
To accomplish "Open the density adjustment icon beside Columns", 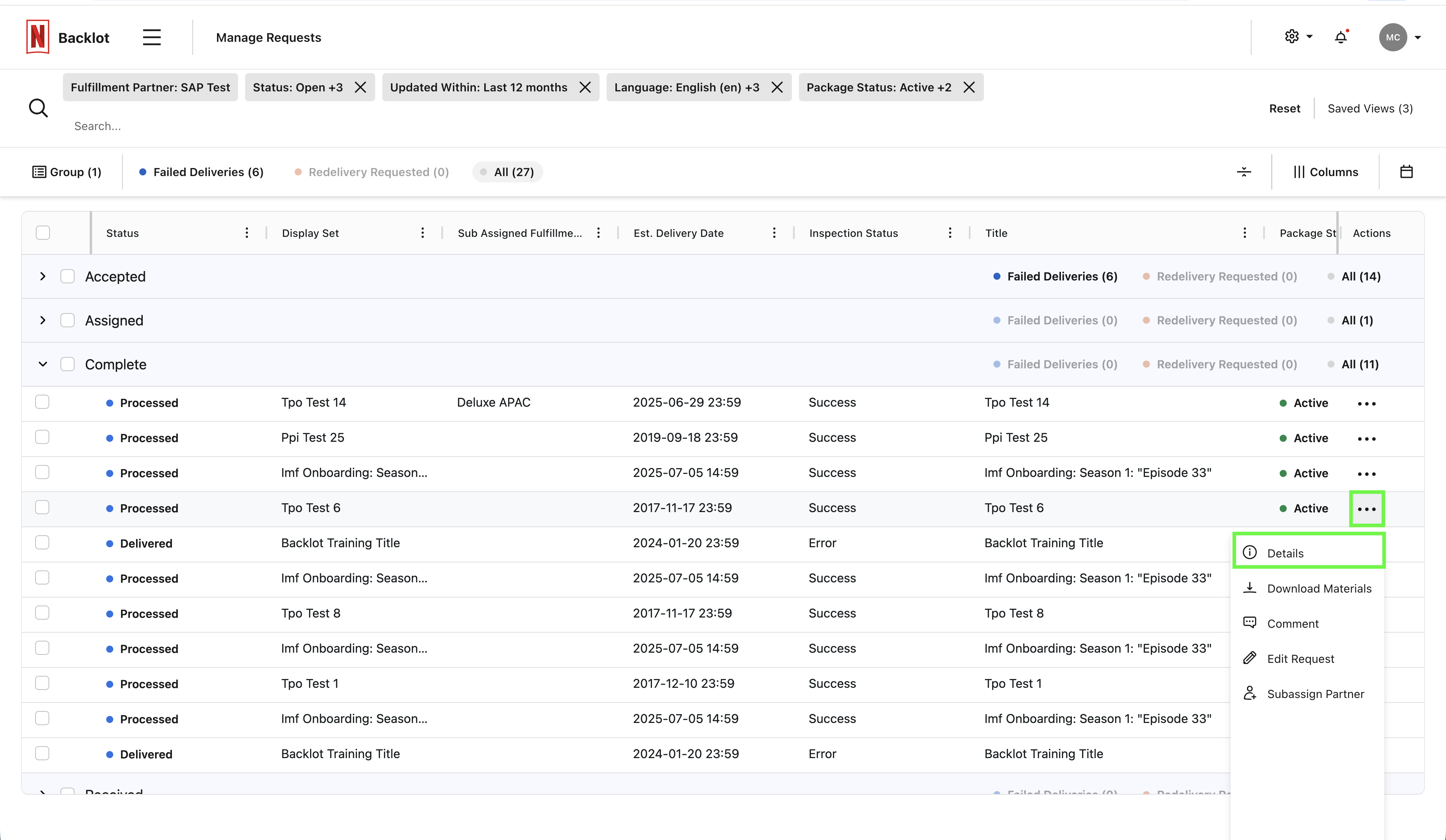I will point(1244,172).
